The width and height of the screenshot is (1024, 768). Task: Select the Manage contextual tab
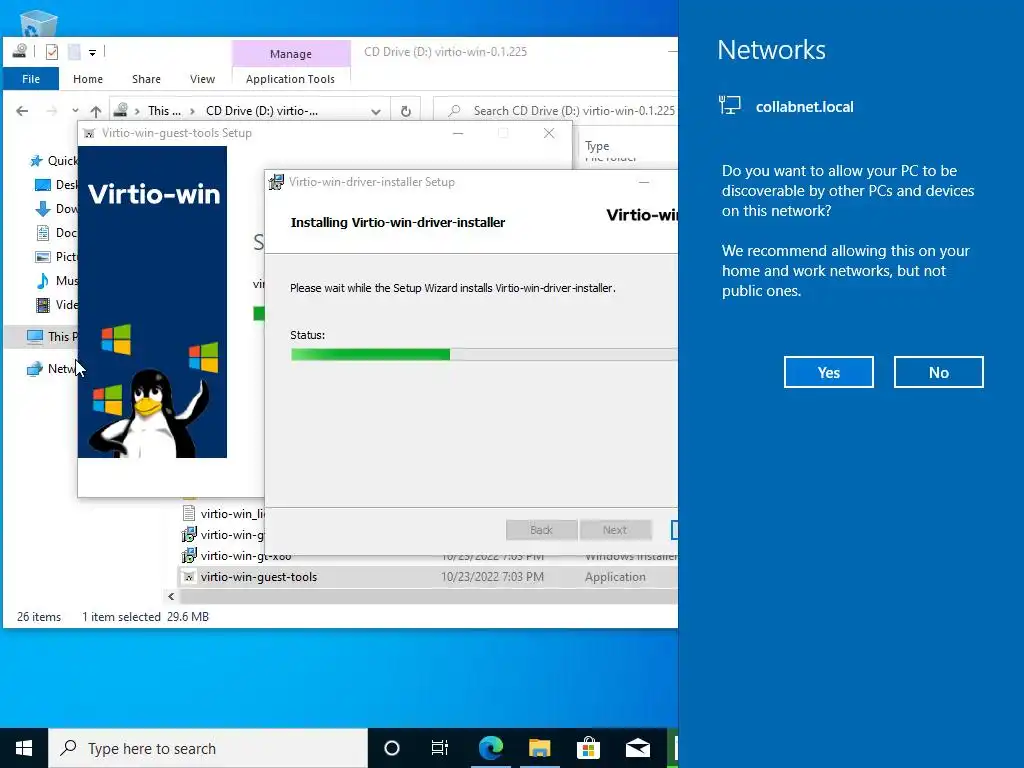(291, 54)
